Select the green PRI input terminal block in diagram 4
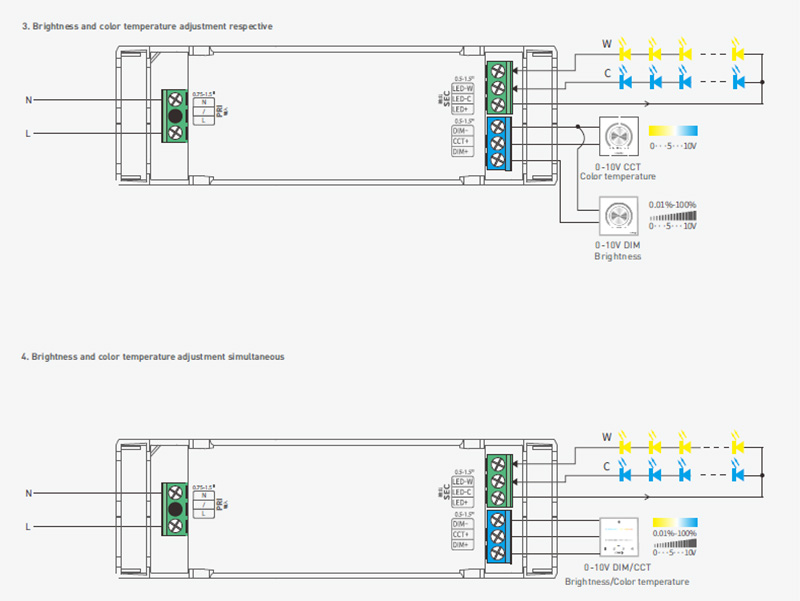The width and height of the screenshot is (800, 601). [x=174, y=509]
